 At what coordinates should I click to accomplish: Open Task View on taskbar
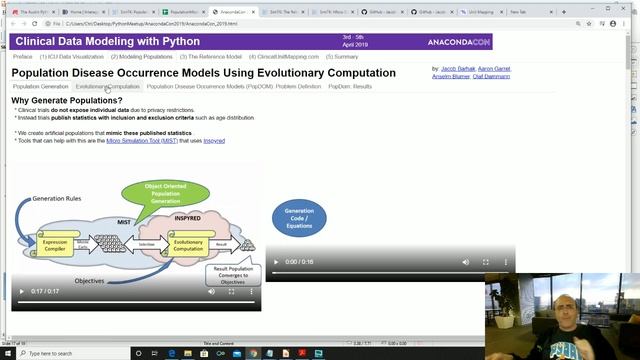click(x=155, y=353)
